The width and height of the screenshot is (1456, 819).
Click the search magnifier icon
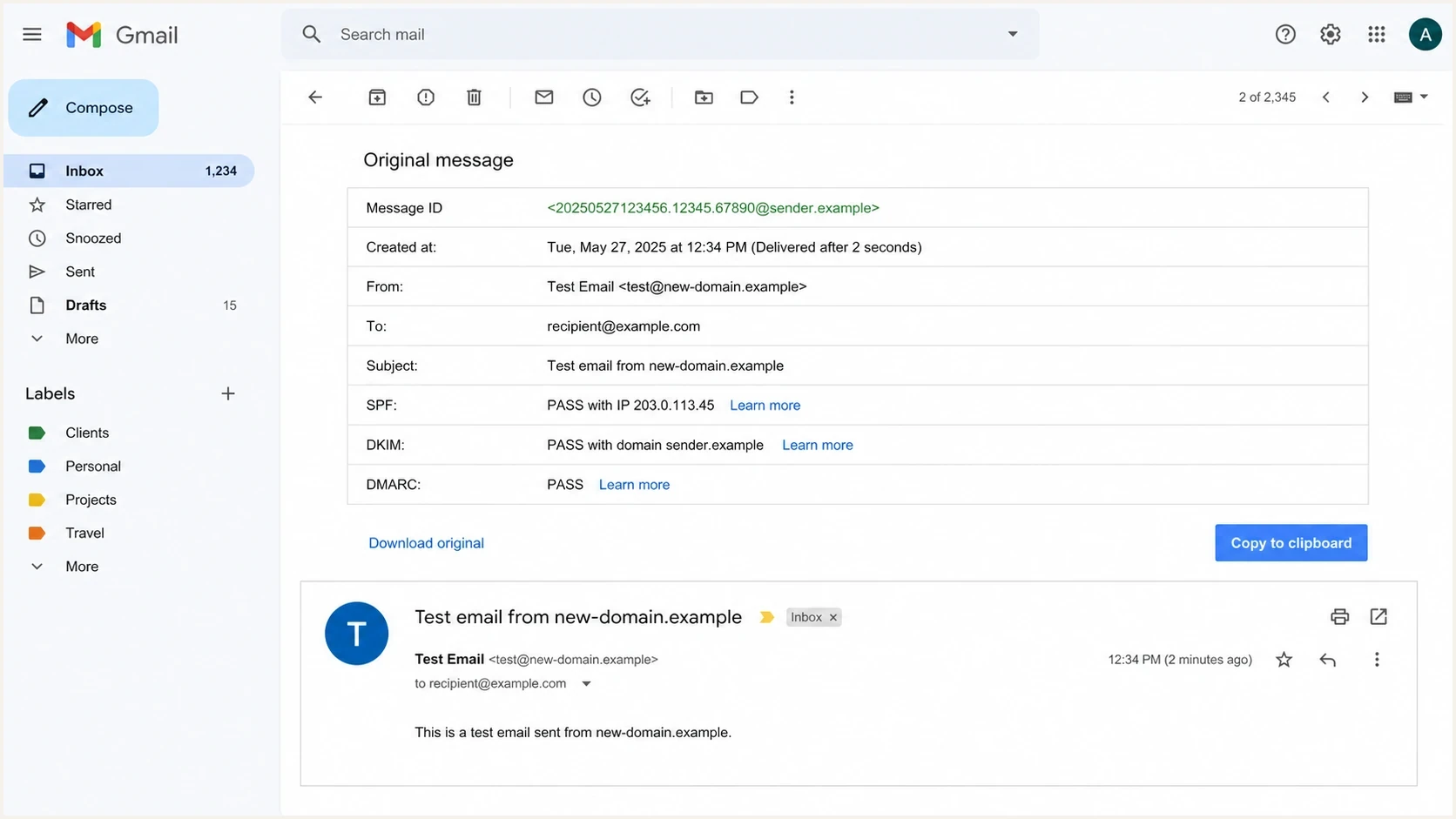311,34
